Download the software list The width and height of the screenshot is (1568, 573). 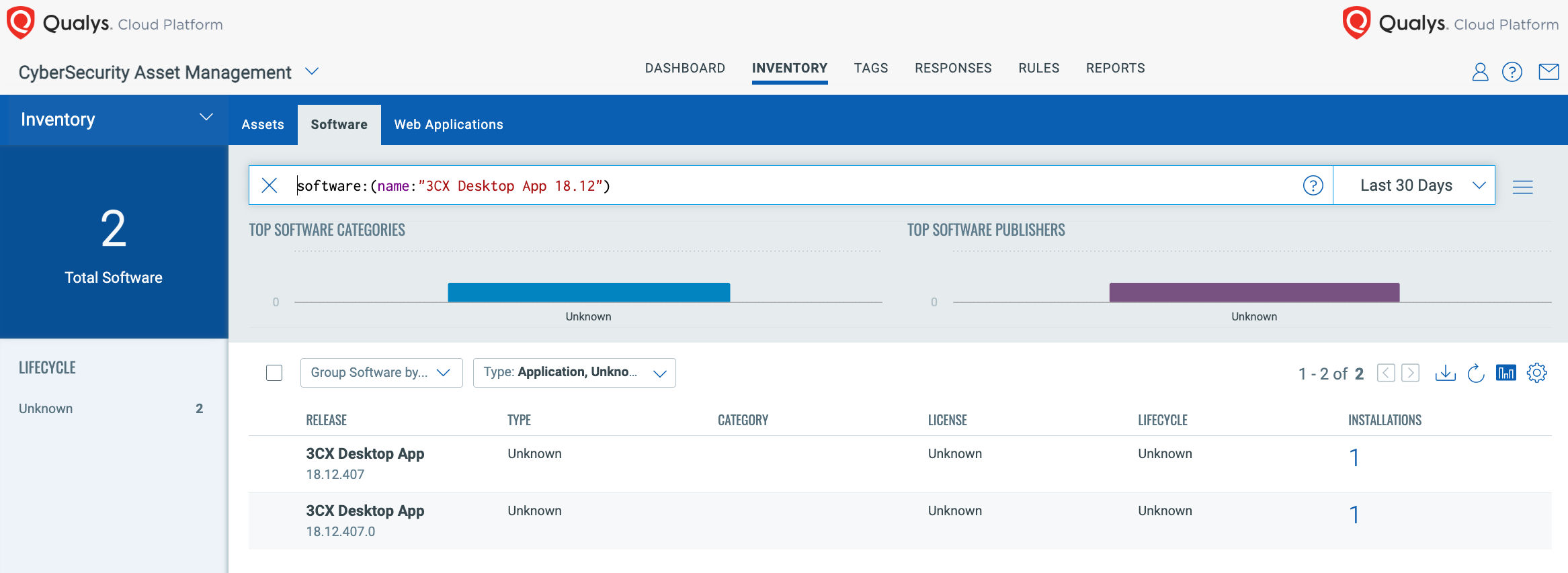(x=1445, y=373)
